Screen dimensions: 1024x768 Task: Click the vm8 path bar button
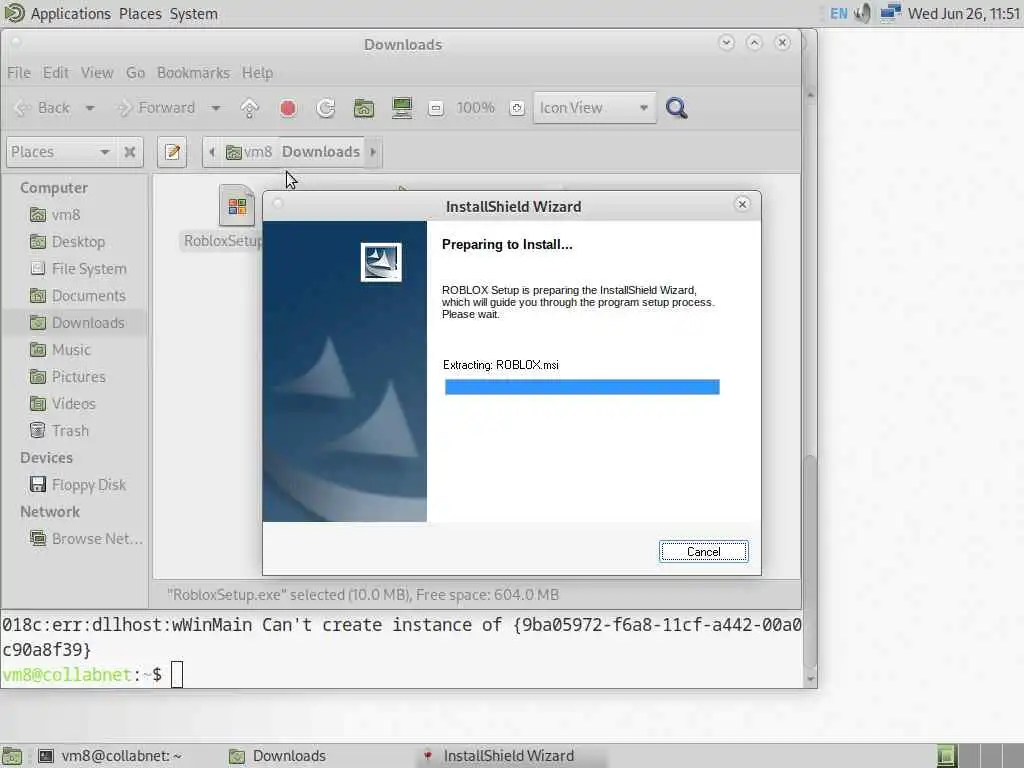(249, 152)
